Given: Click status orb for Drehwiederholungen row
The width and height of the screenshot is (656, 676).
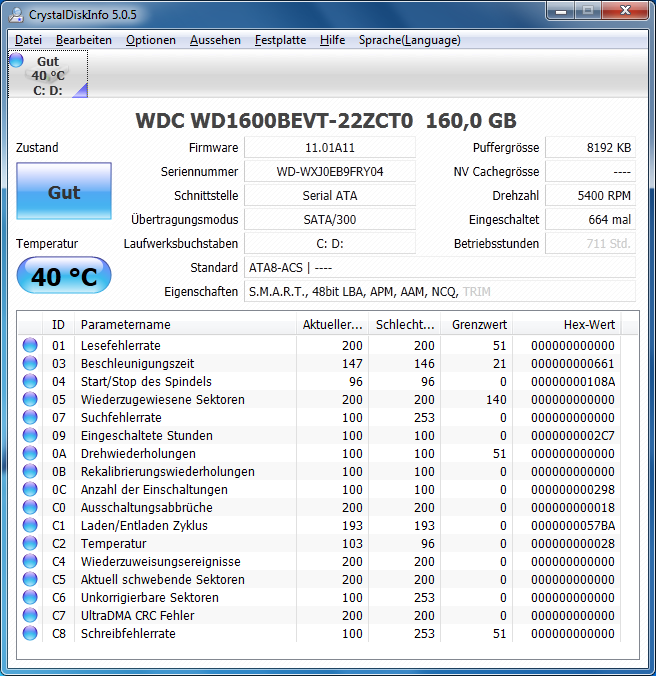Looking at the screenshot, I should 30,453.
